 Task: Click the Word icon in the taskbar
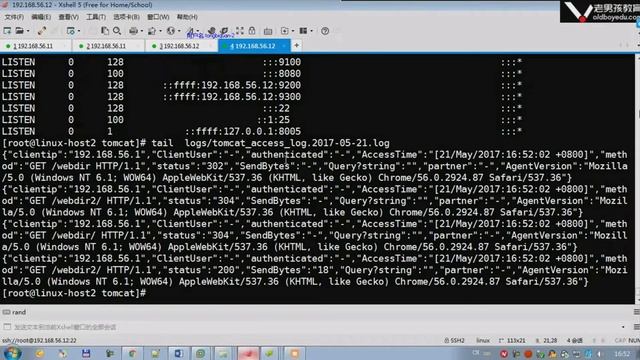tap(179, 353)
